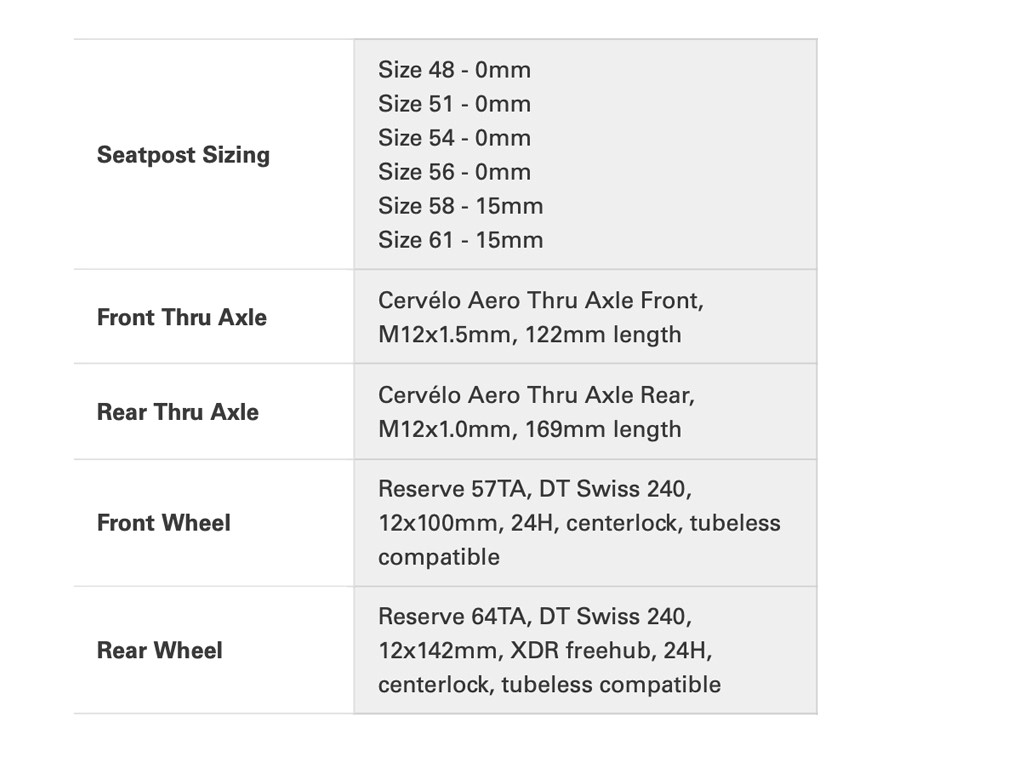
Task: Select the Cervélo Aero Thru Axle Rear text
Action: 536,395
